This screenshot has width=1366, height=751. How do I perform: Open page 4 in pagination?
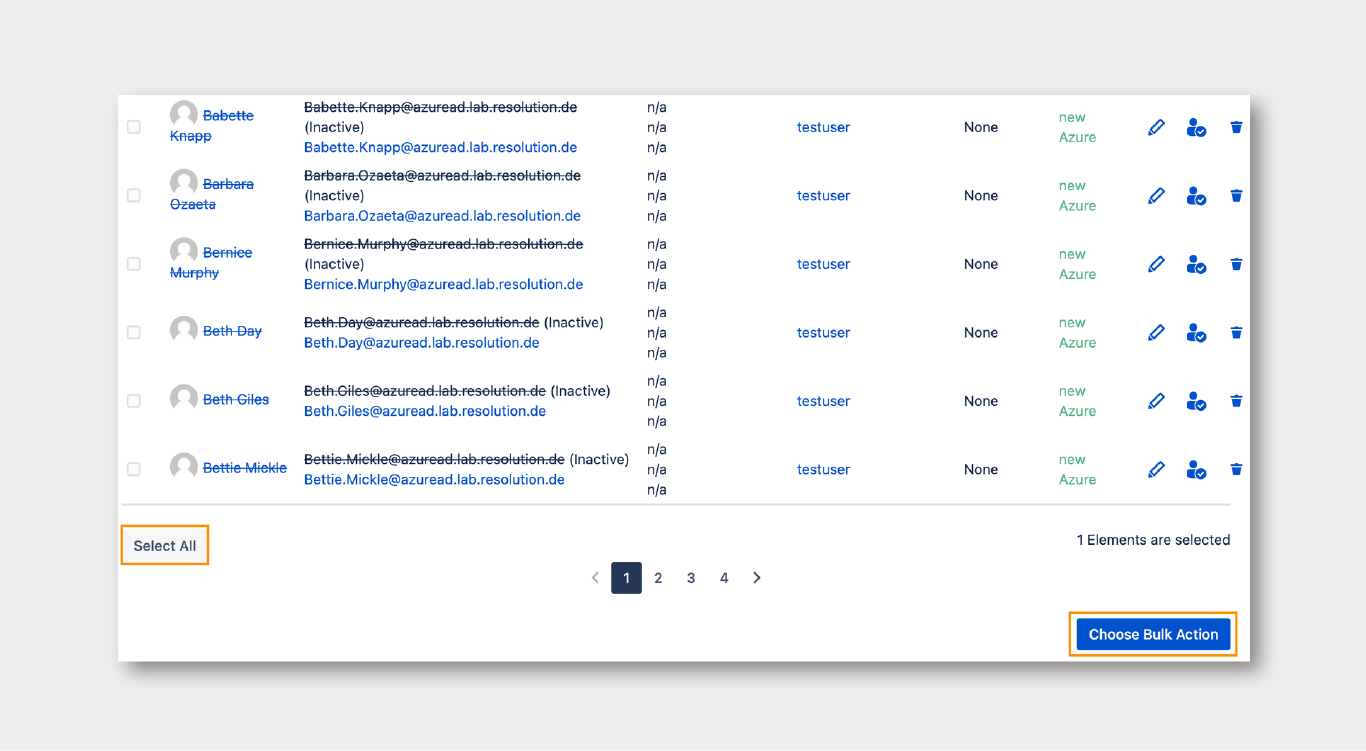(724, 578)
